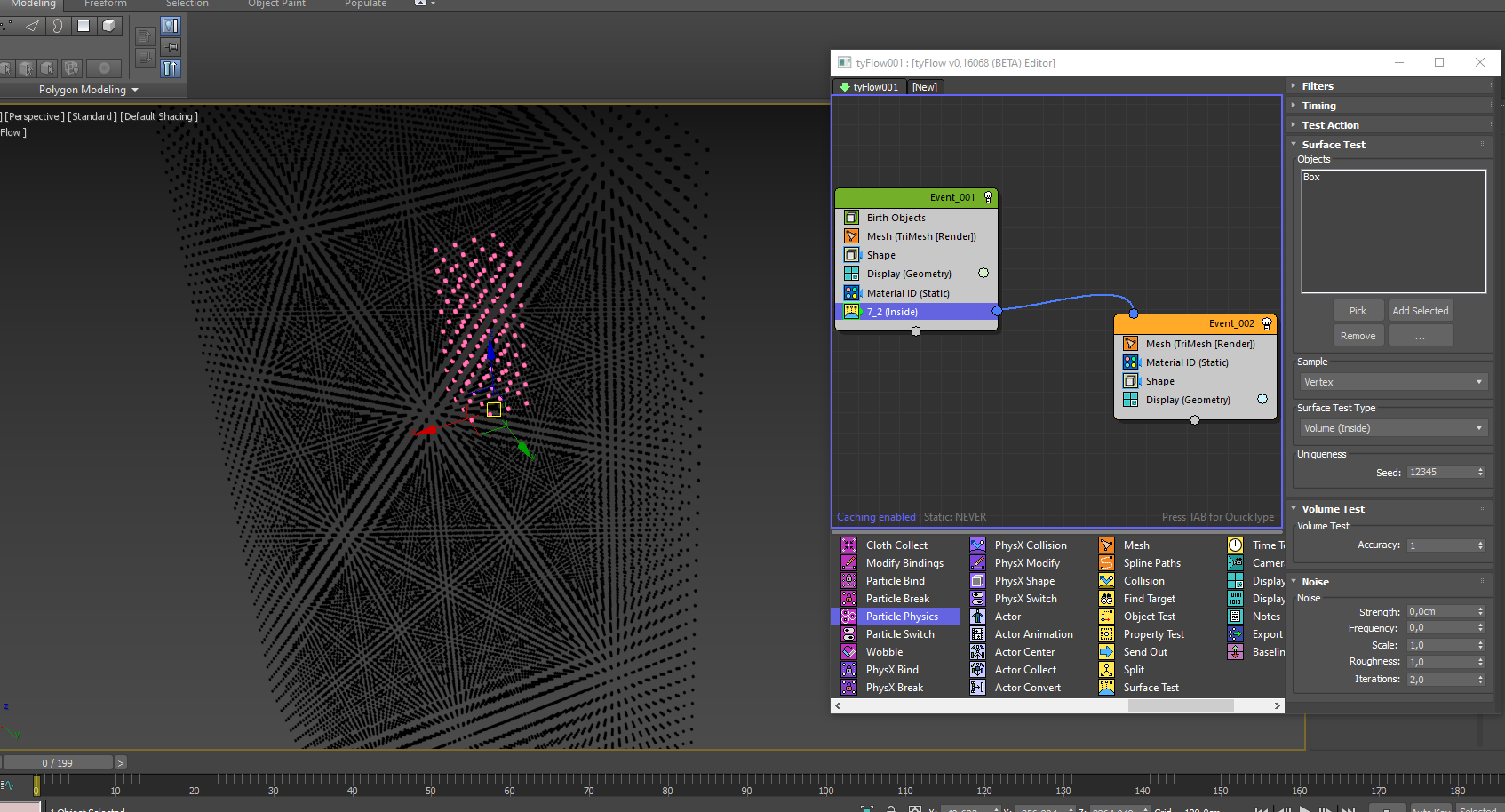This screenshot has width=1505, height=812.
Task: Select the Cloth Collect operator icon
Action: coord(849,545)
